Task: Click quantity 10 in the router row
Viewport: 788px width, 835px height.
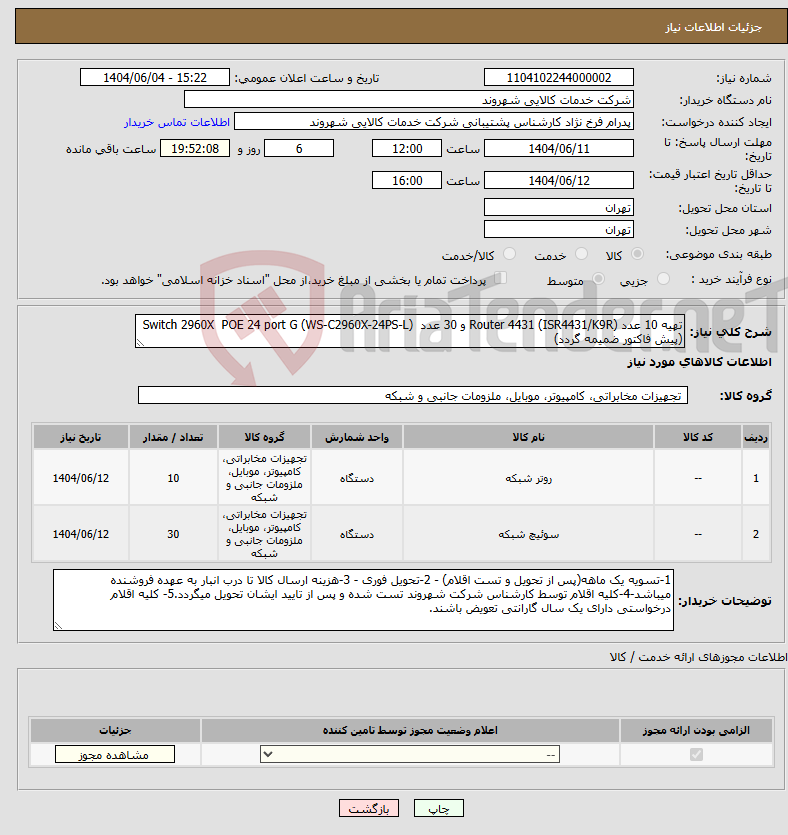Action: 173,478
